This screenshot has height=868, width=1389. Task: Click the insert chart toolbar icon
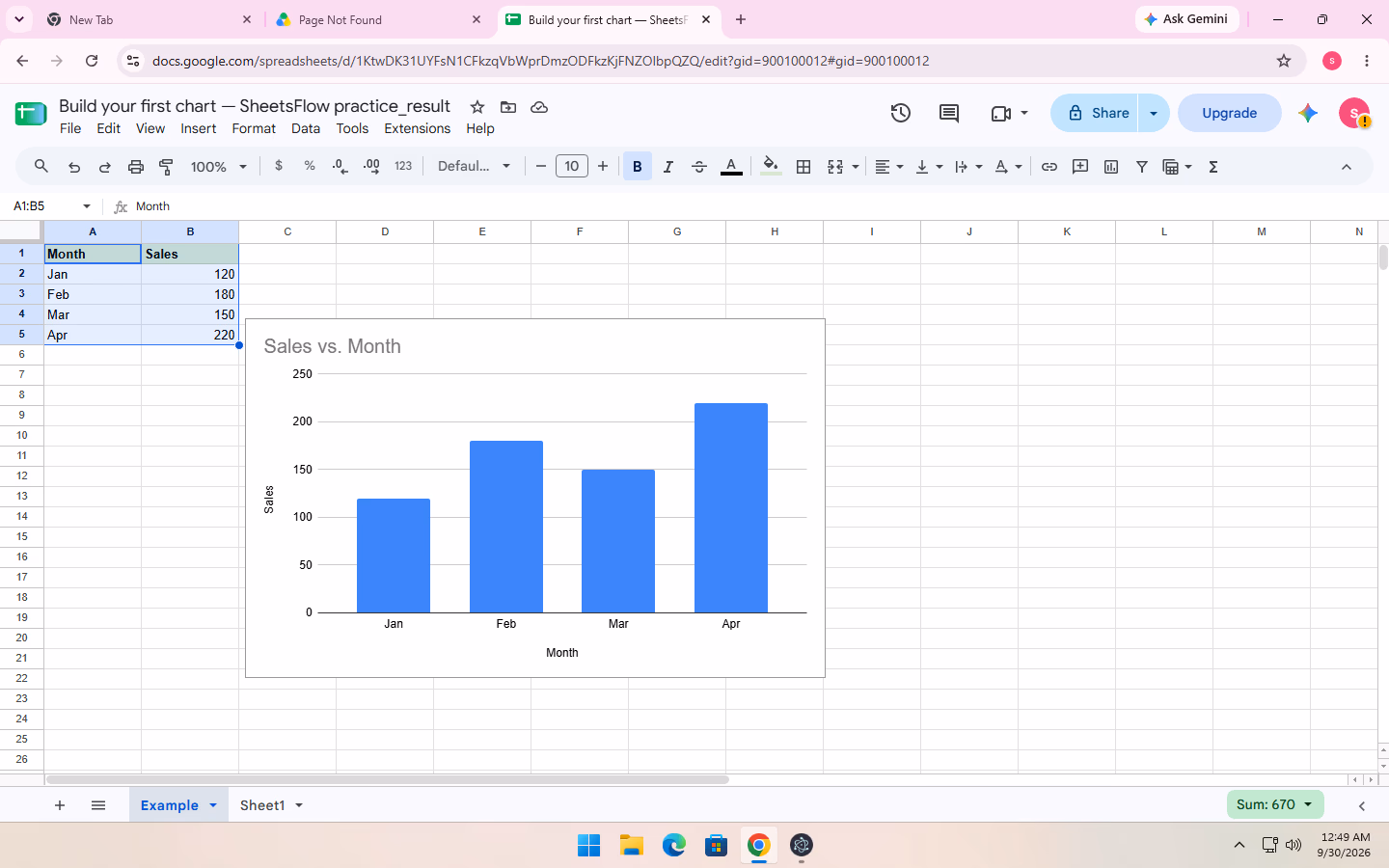click(1111, 167)
